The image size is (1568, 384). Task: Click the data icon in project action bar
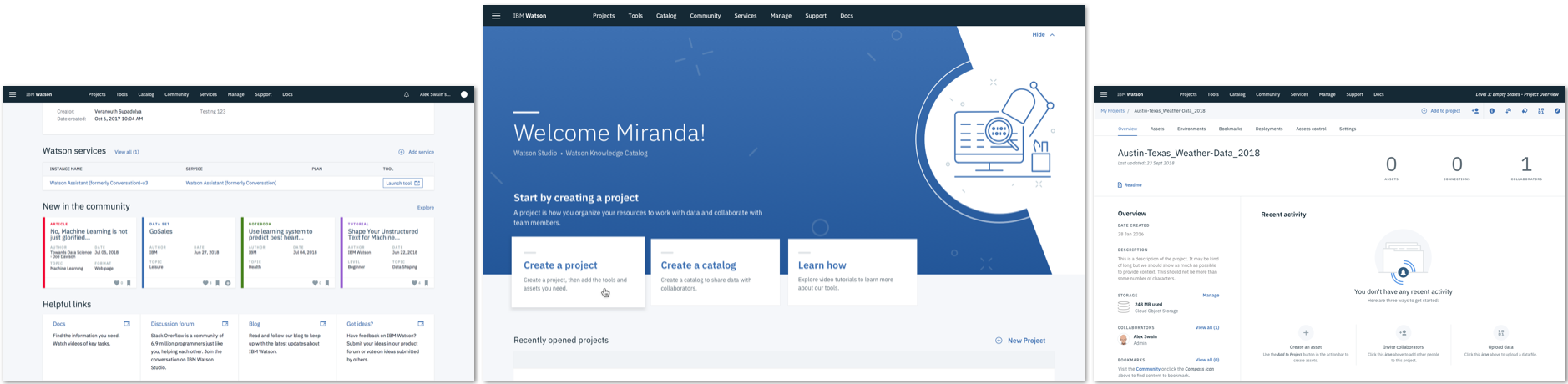click(1541, 111)
